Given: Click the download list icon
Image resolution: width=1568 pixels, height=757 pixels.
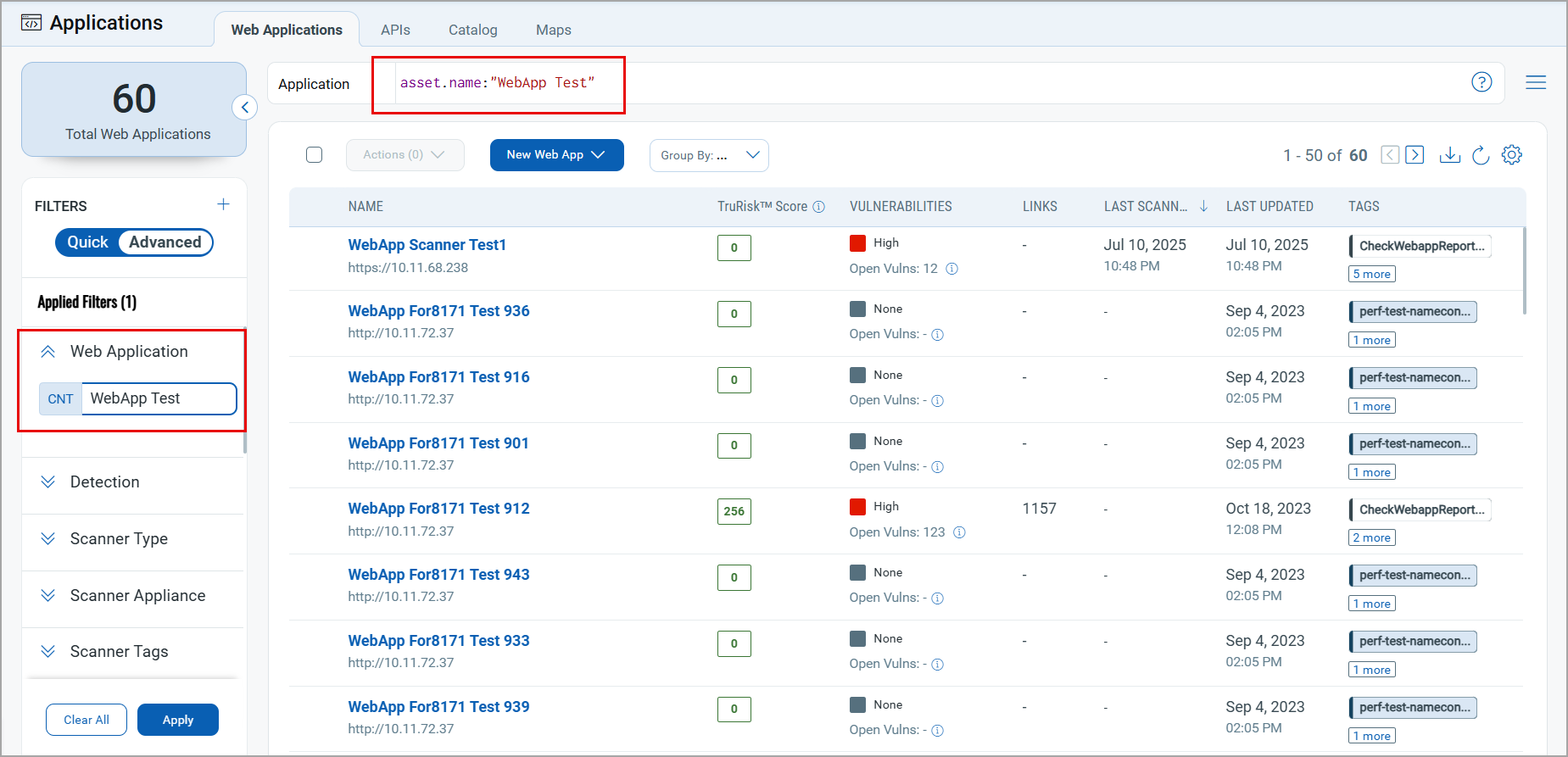Looking at the screenshot, I should coord(1449,155).
